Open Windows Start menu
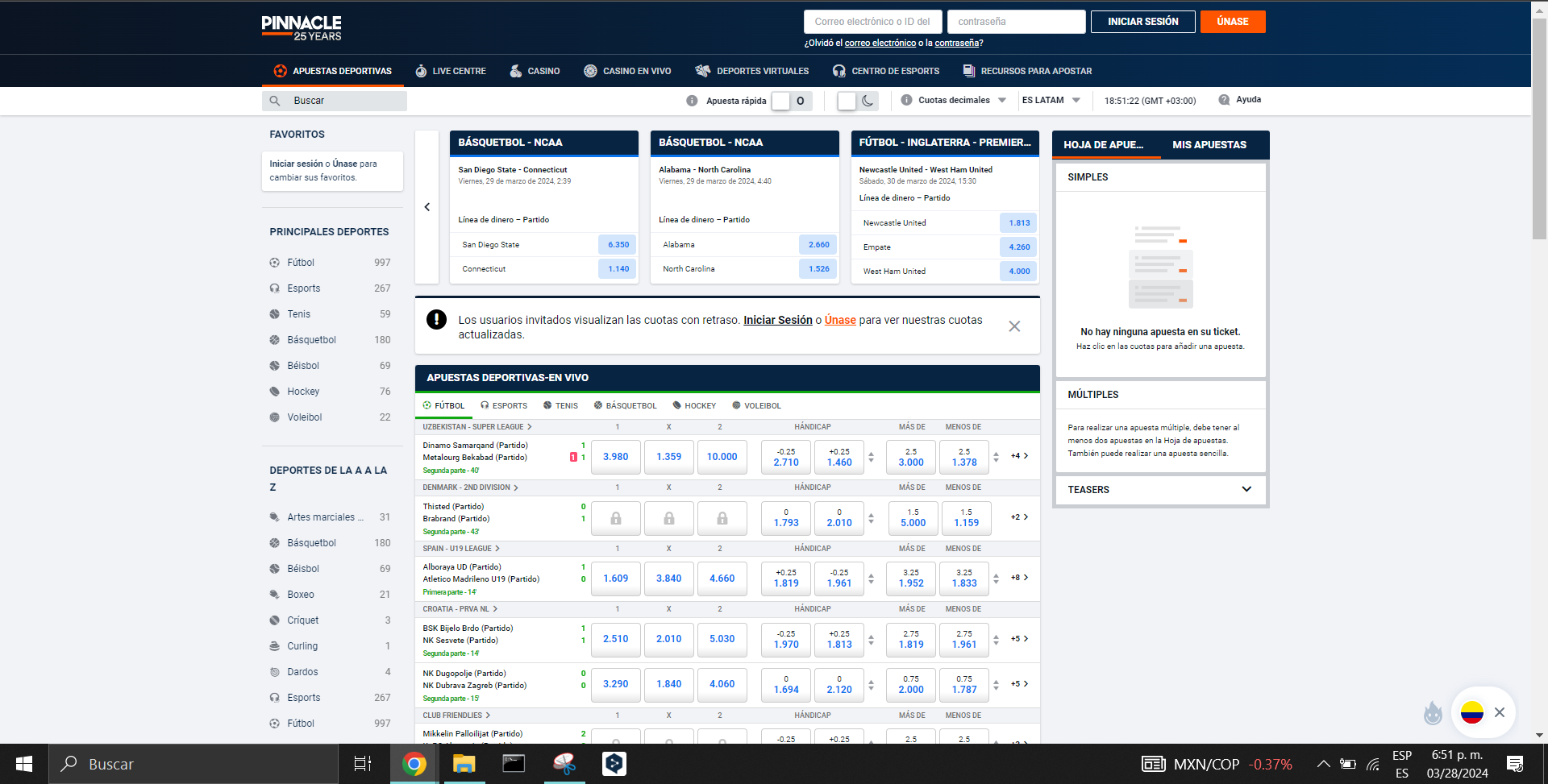 coord(24,764)
